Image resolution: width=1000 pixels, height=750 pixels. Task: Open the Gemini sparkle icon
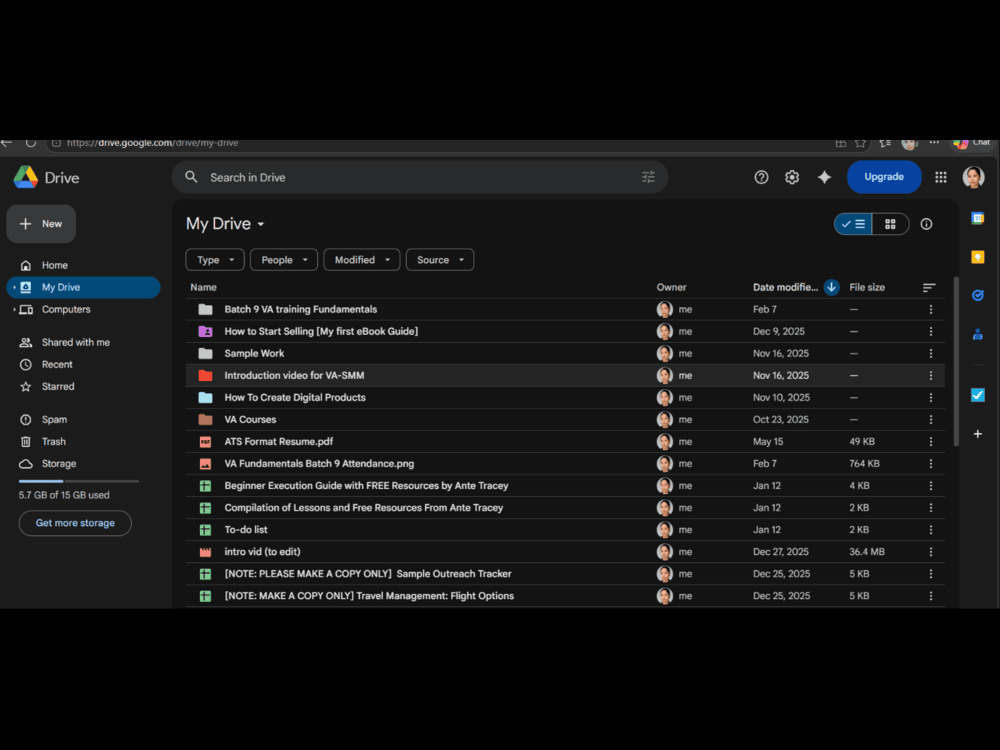click(x=824, y=177)
